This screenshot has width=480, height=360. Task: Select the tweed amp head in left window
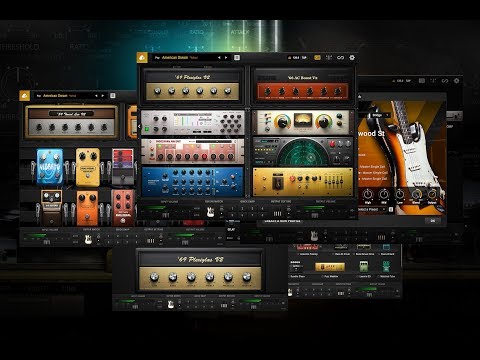tap(71, 122)
